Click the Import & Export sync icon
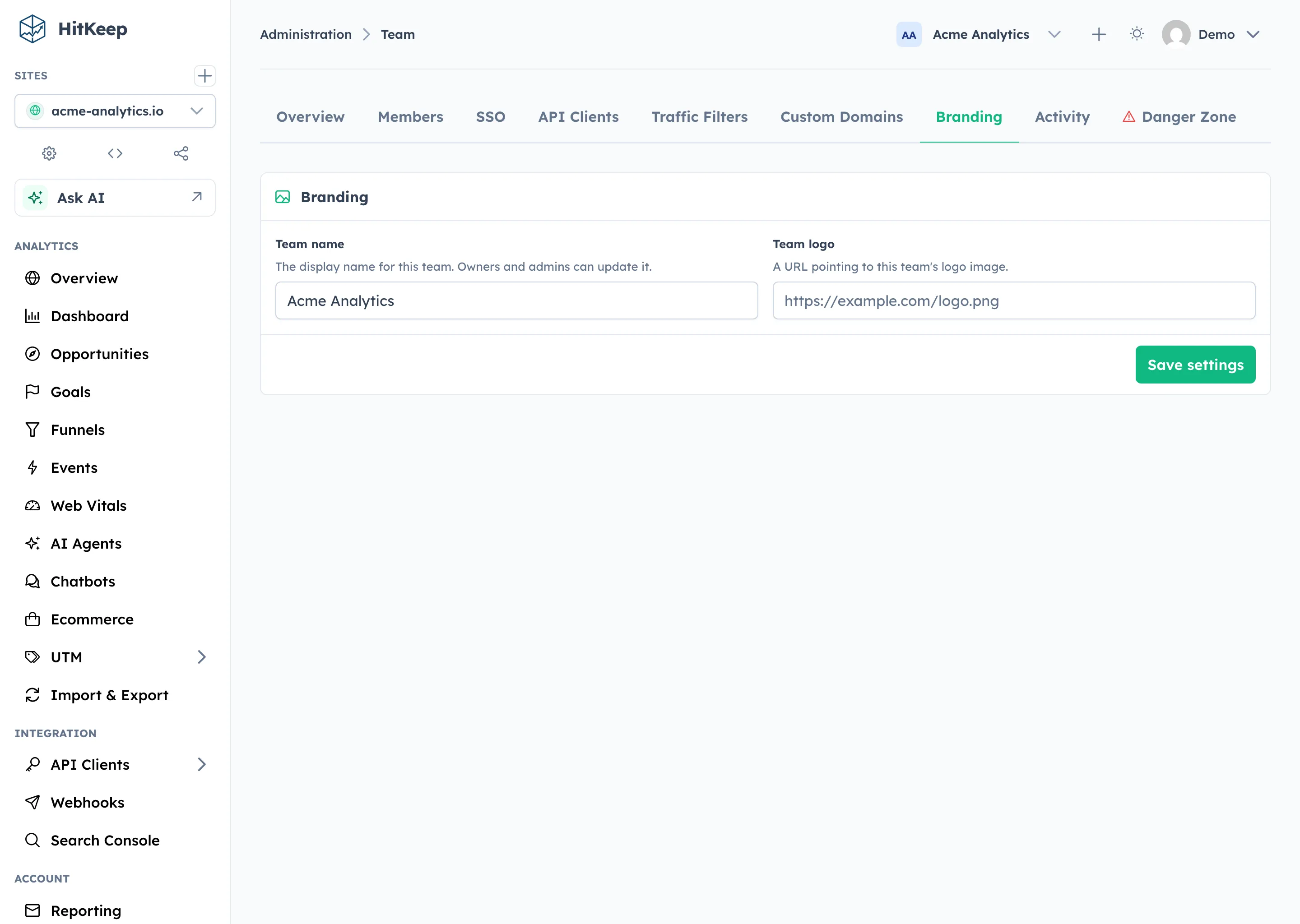The height and width of the screenshot is (924, 1300). pyautogui.click(x=32, y=695)
